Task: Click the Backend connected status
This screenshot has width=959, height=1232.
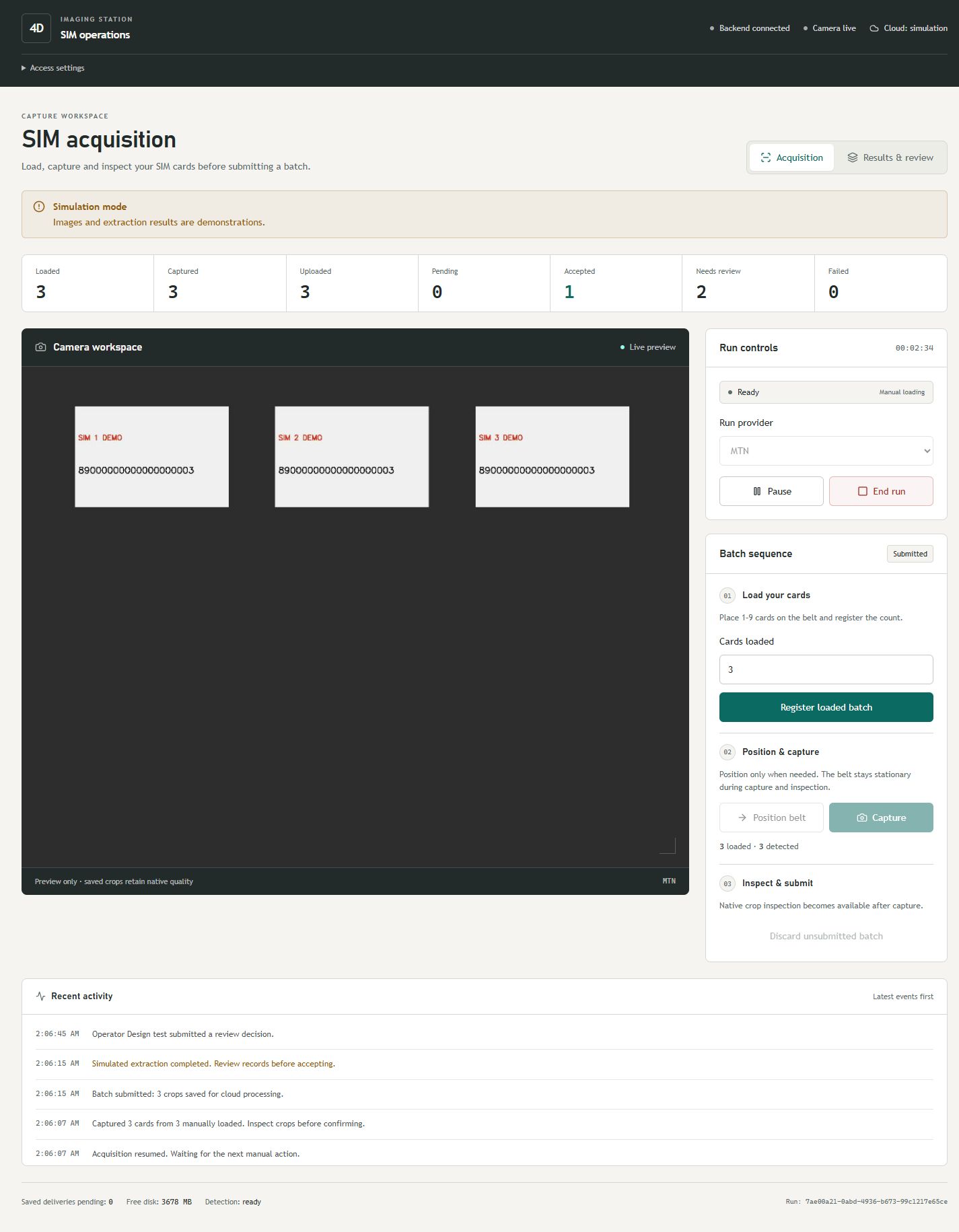Action: tap(750, 28)
